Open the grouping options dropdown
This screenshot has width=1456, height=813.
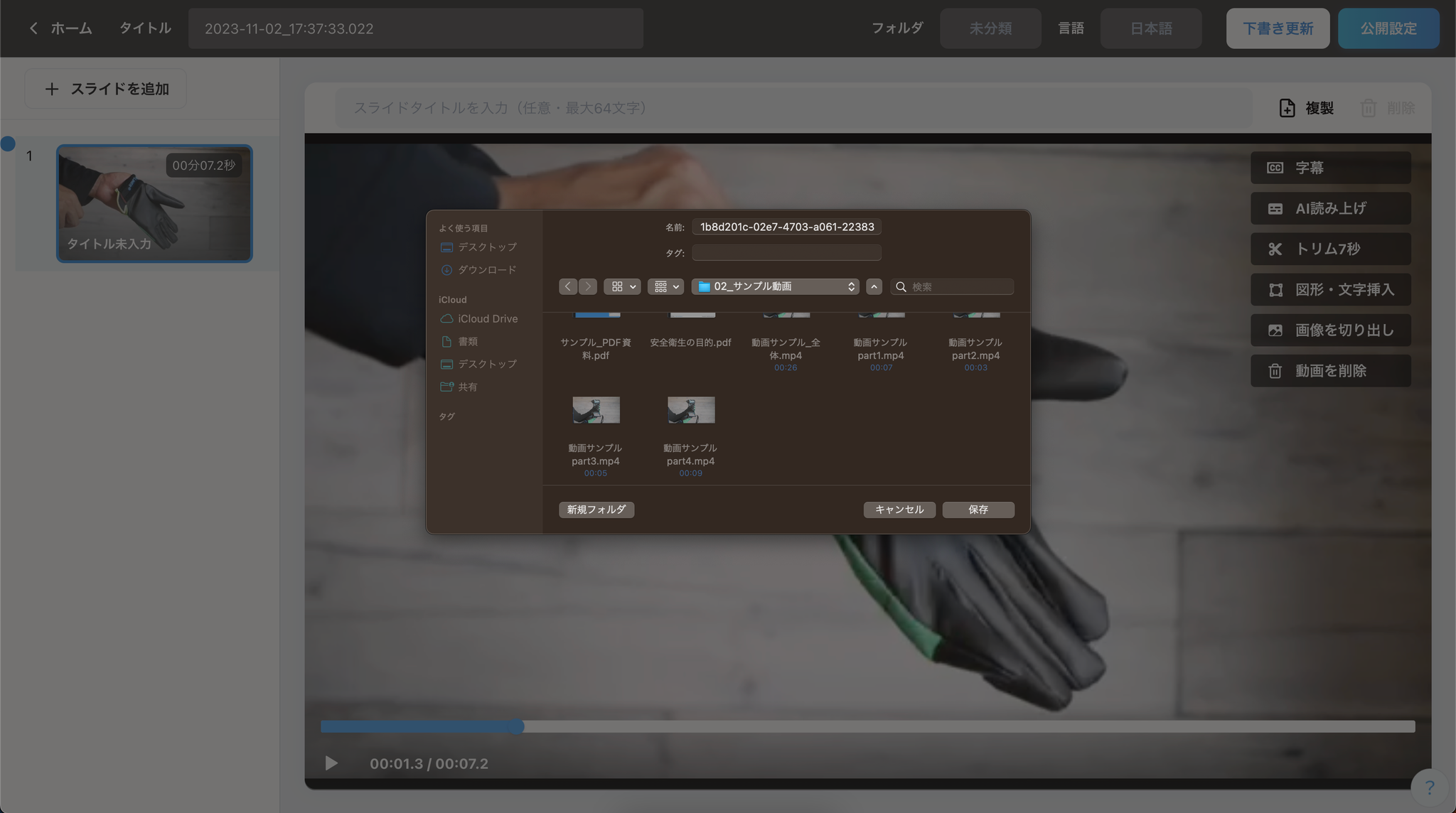(665, 286)
